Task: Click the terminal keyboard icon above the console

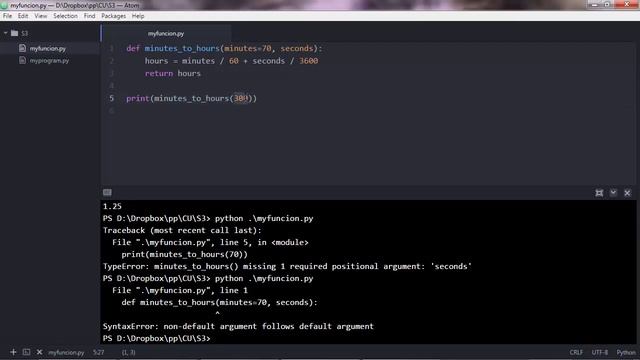Action: tap(107, 192)
